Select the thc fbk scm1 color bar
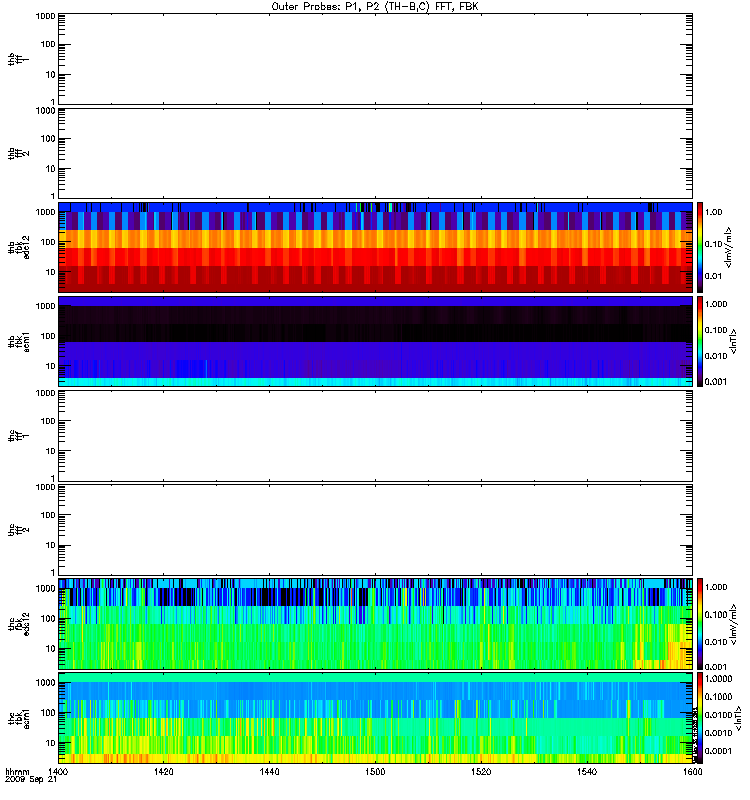The height and width of the screenshot is (800, 750). click(699, 718)
